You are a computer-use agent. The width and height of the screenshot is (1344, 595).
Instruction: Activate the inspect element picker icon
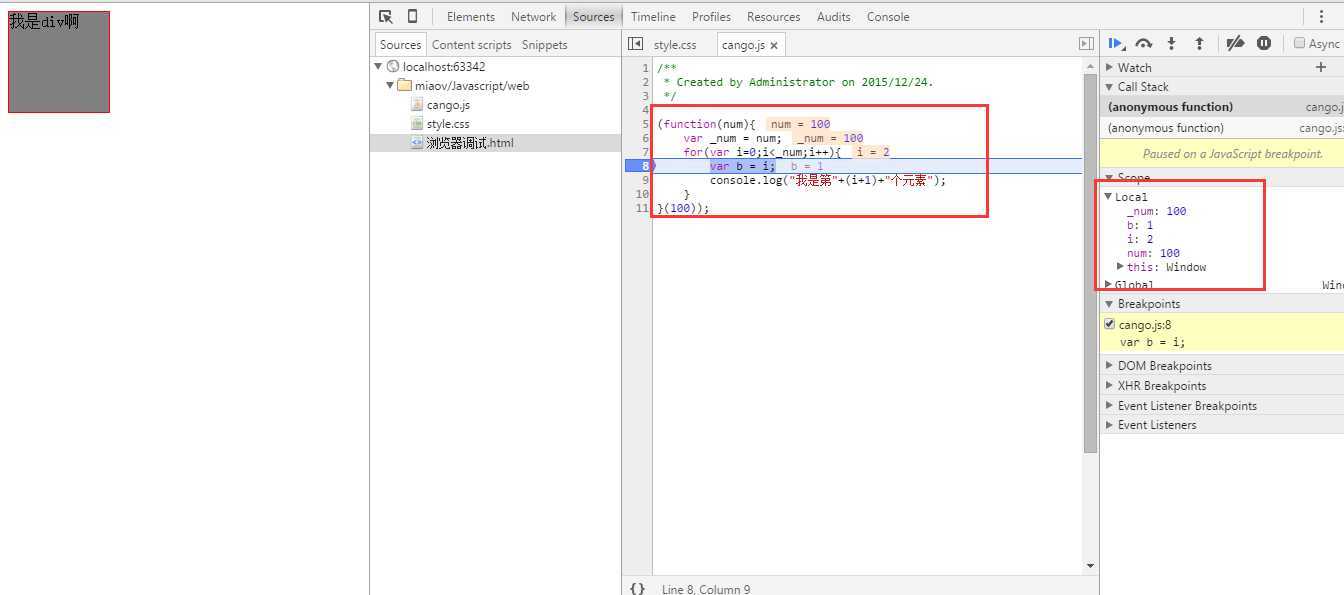click(386, 17)
